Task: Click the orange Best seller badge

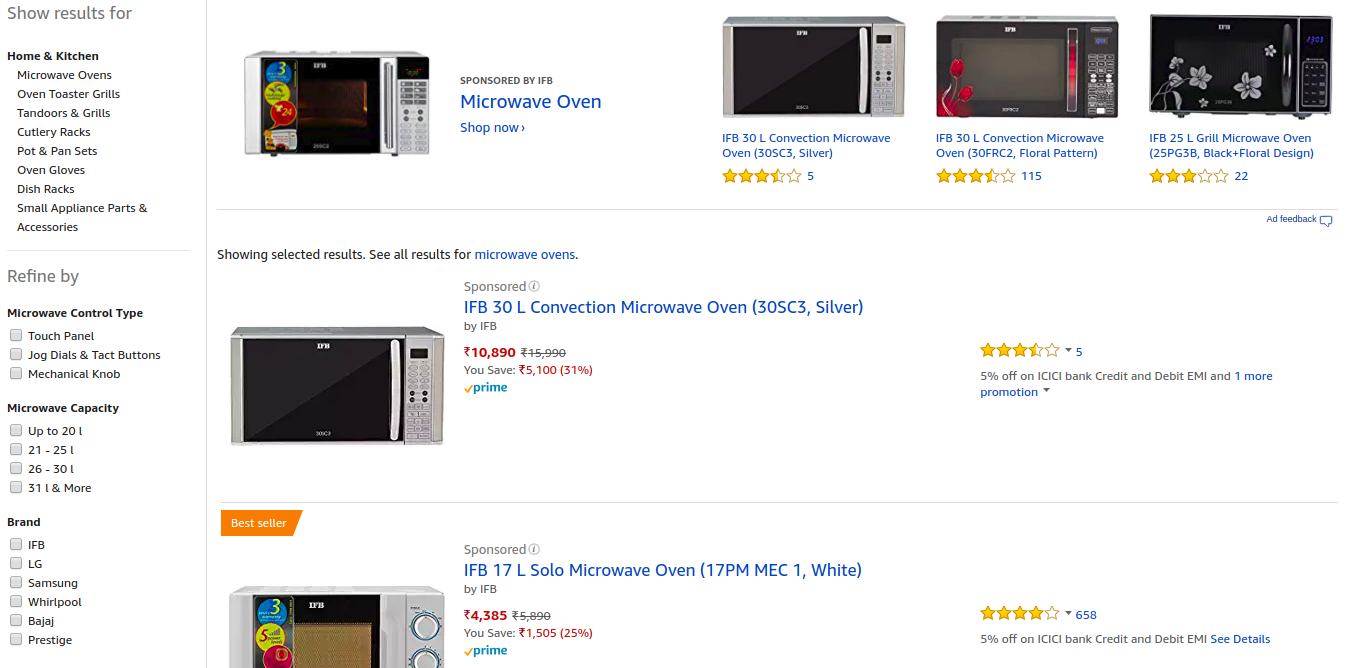Action: (x=260, y=523)
